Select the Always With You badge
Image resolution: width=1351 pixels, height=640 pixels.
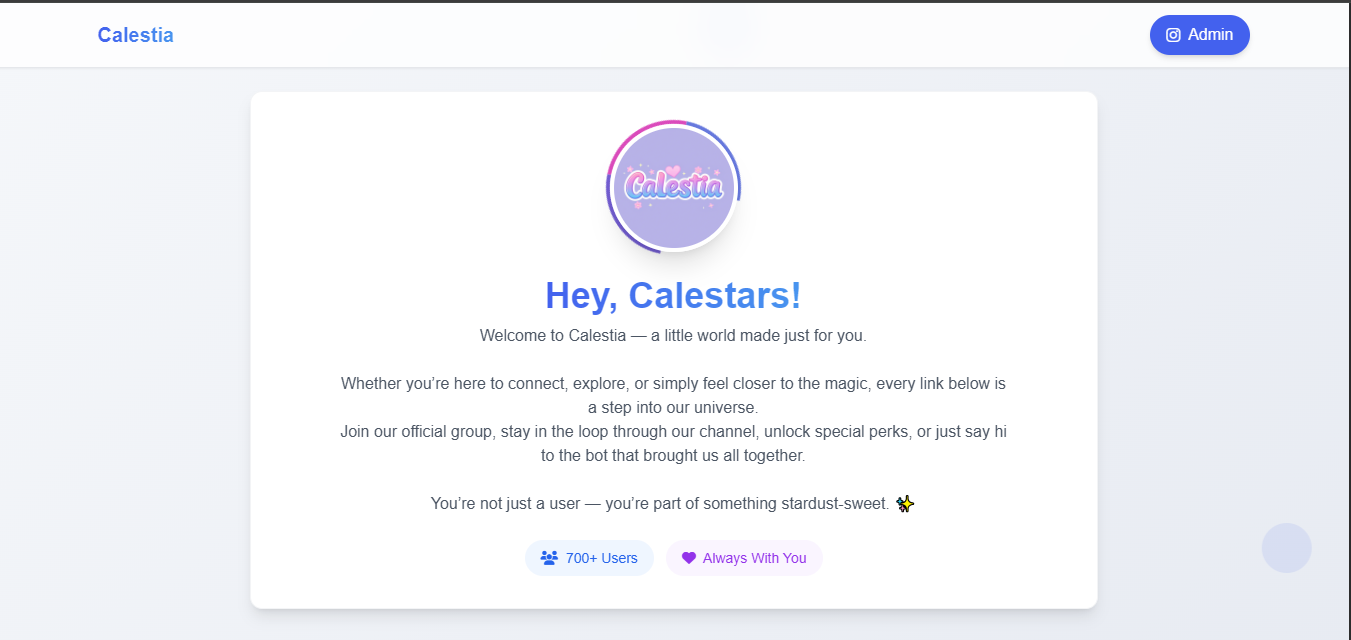pyautogui.click(x=744, y=558)
